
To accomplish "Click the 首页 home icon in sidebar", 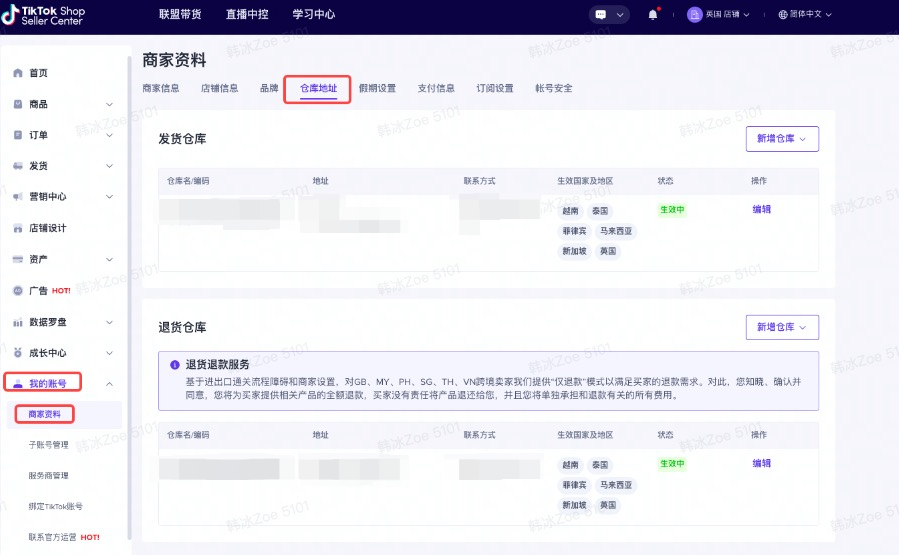I will coord(18,73).
